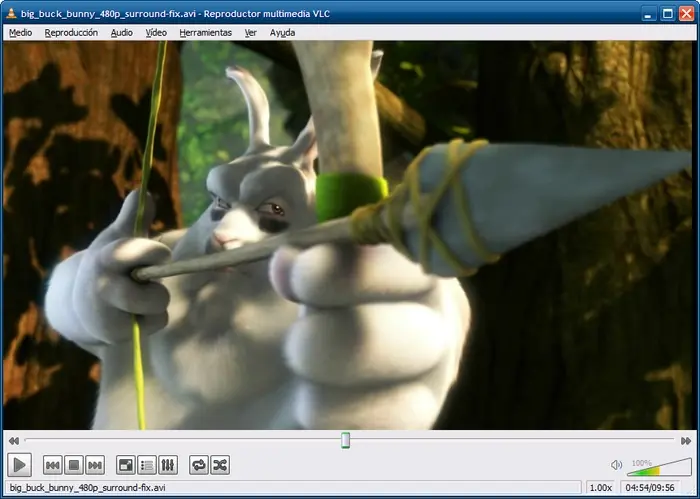Jump to previous media track
This screenshot has height=499, width=700.
[x=52, y=466]
